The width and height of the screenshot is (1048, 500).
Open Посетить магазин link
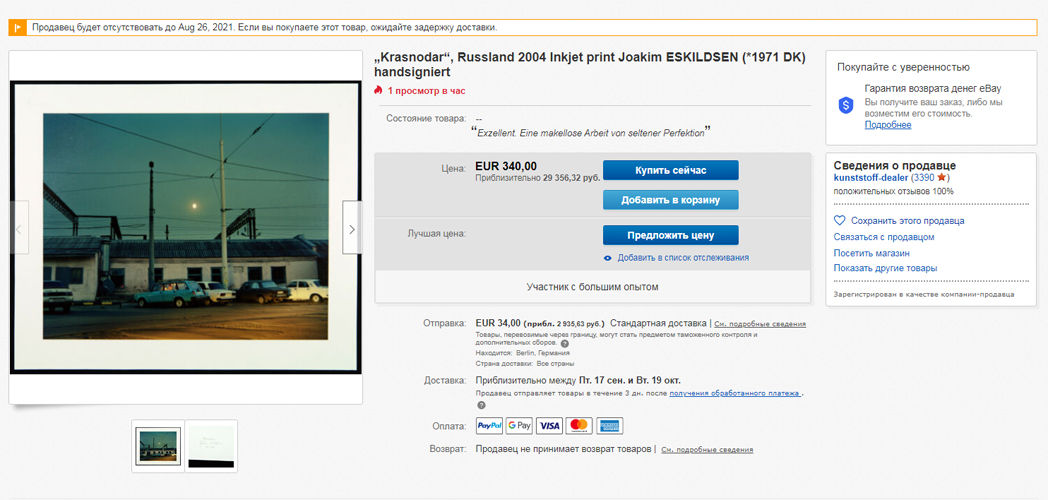(871, 253)
